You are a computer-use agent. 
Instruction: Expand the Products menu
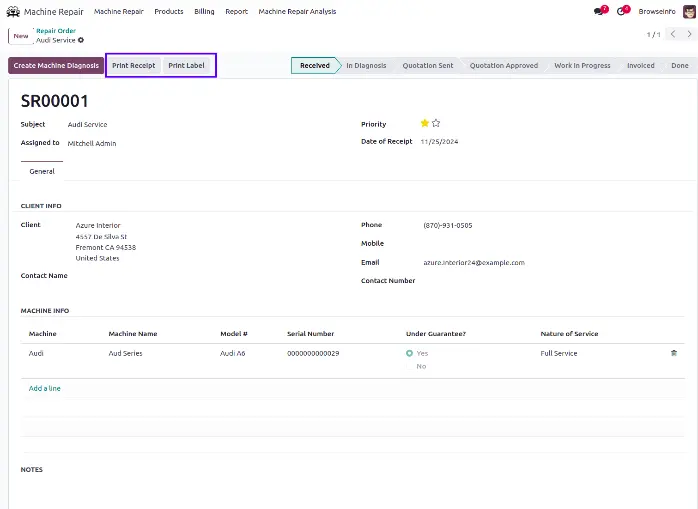168,11
